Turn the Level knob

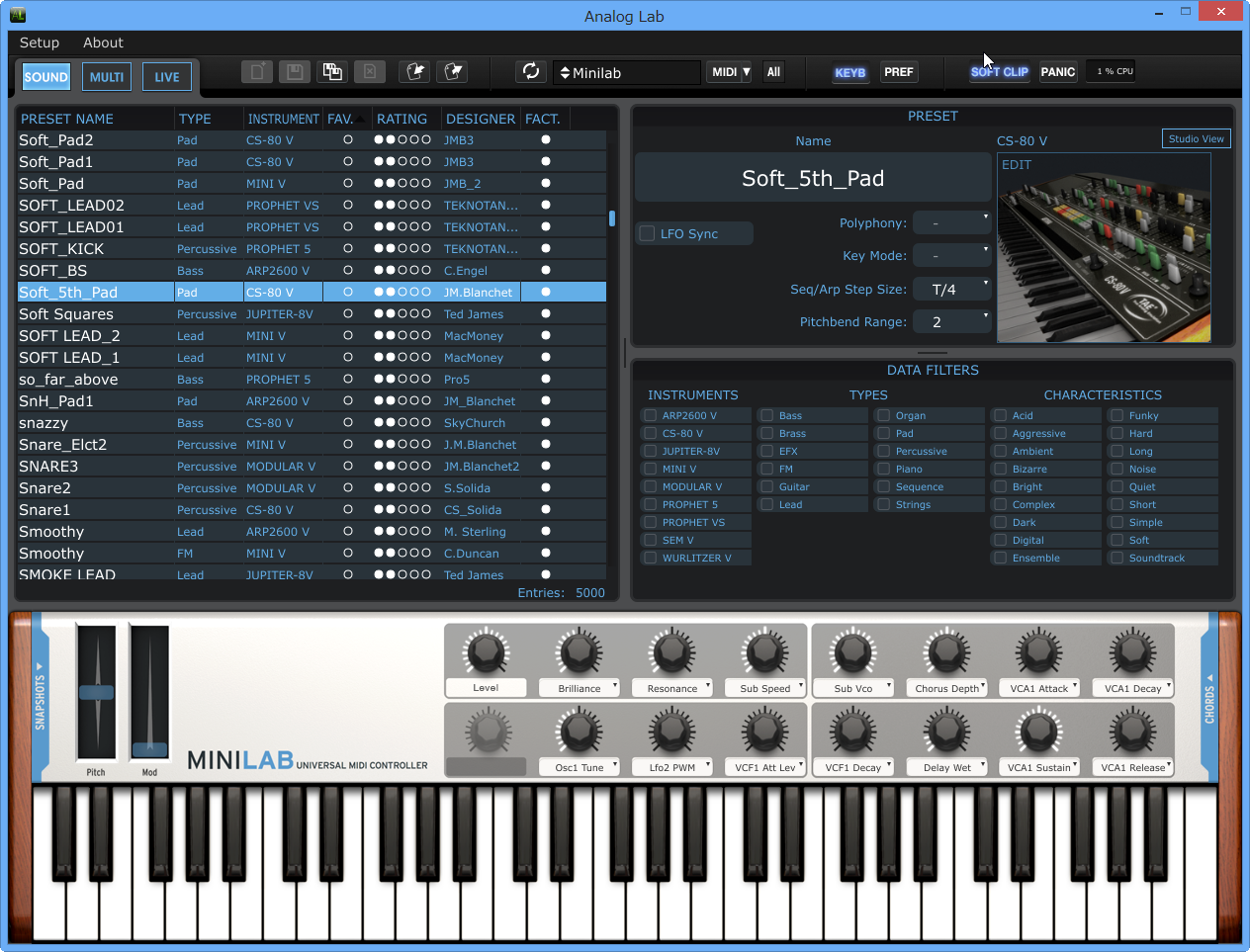click(486, 651)
